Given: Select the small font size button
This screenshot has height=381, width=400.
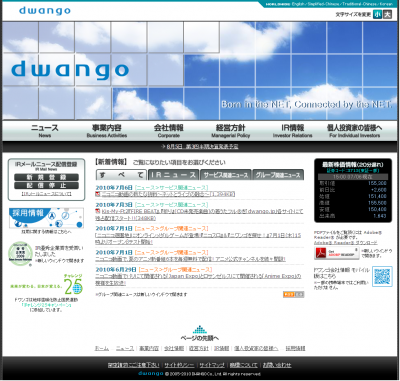Looking at the screenshot, I should click(377, 14).
